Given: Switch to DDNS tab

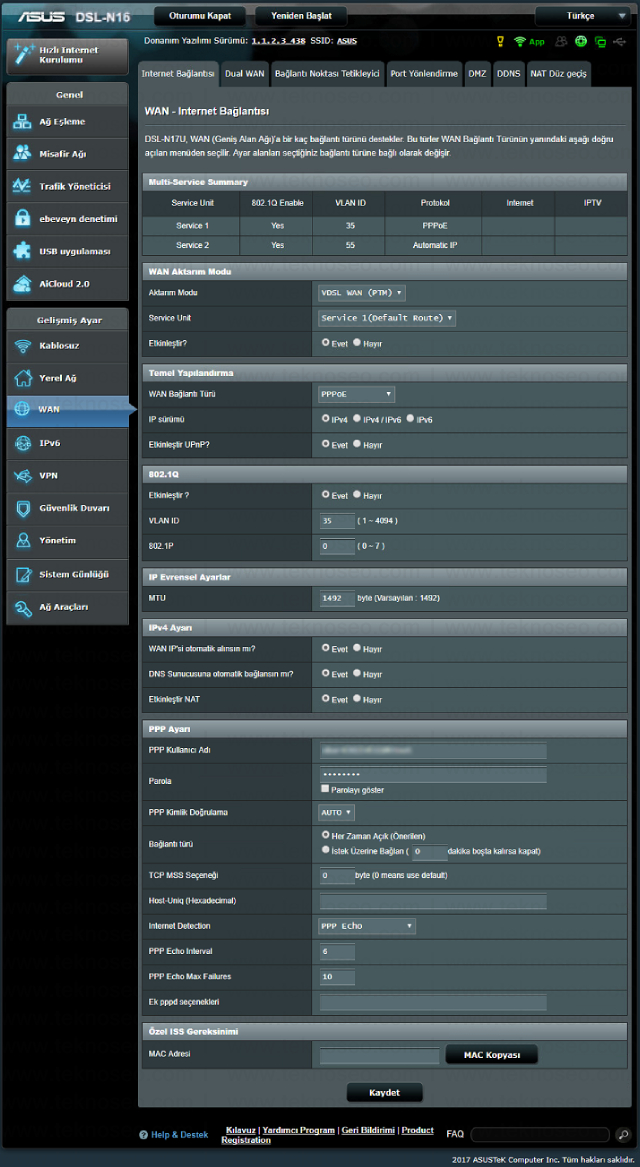Looking at the screenshot, I should coord(509,74).
